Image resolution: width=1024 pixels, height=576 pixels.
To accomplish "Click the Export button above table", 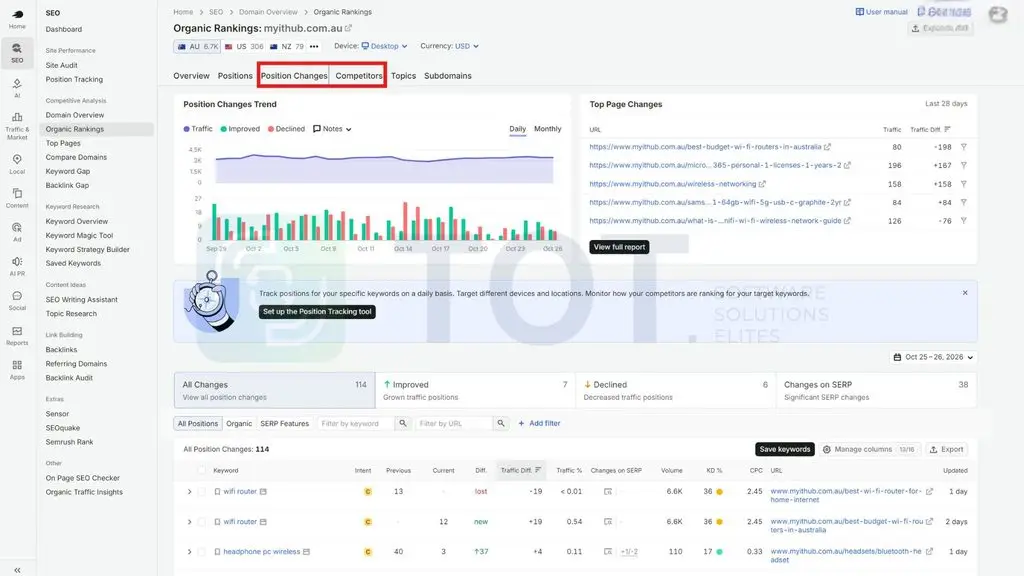I will (947, 449).
